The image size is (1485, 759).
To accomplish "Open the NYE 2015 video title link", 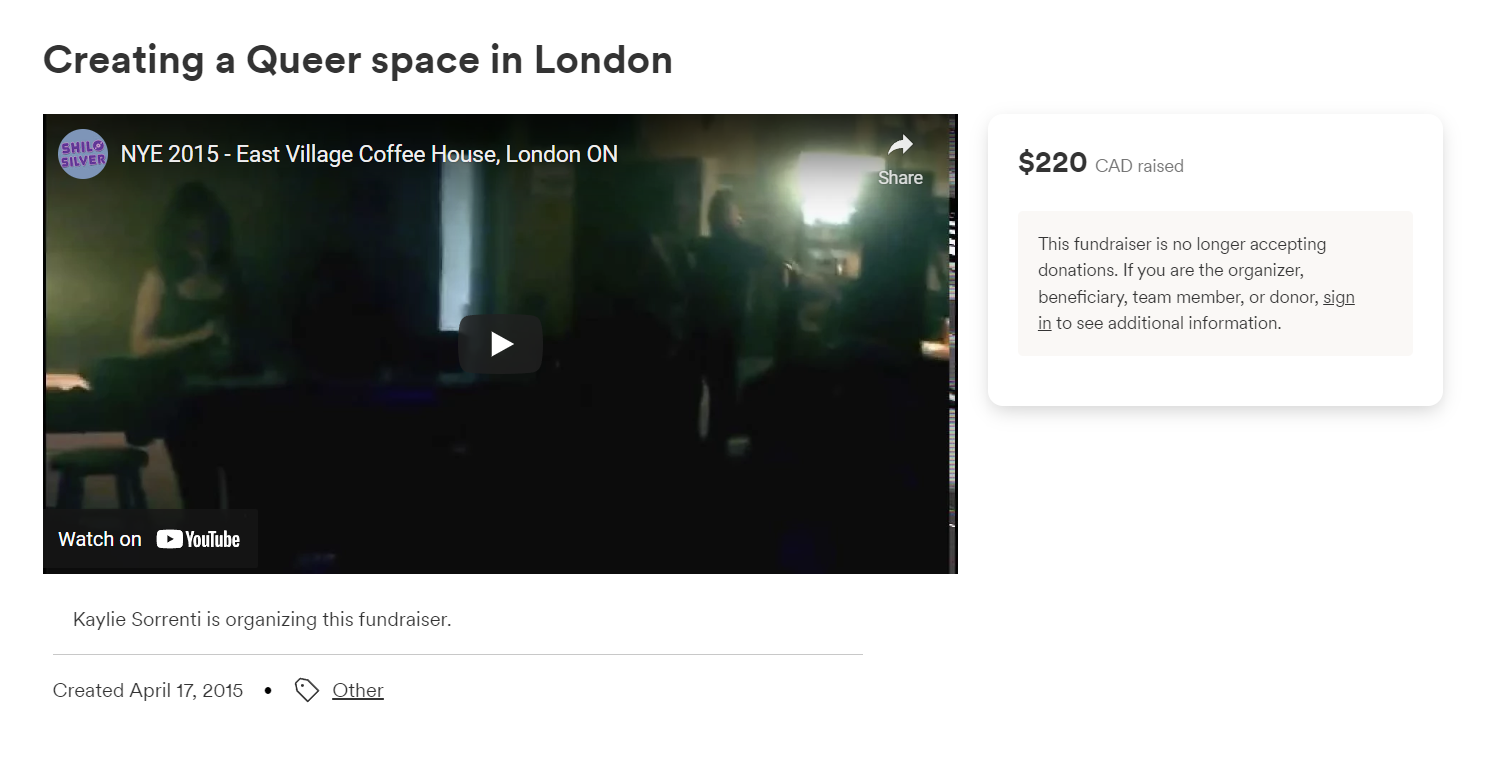I will pyautogui.click(x=369, y=154).
